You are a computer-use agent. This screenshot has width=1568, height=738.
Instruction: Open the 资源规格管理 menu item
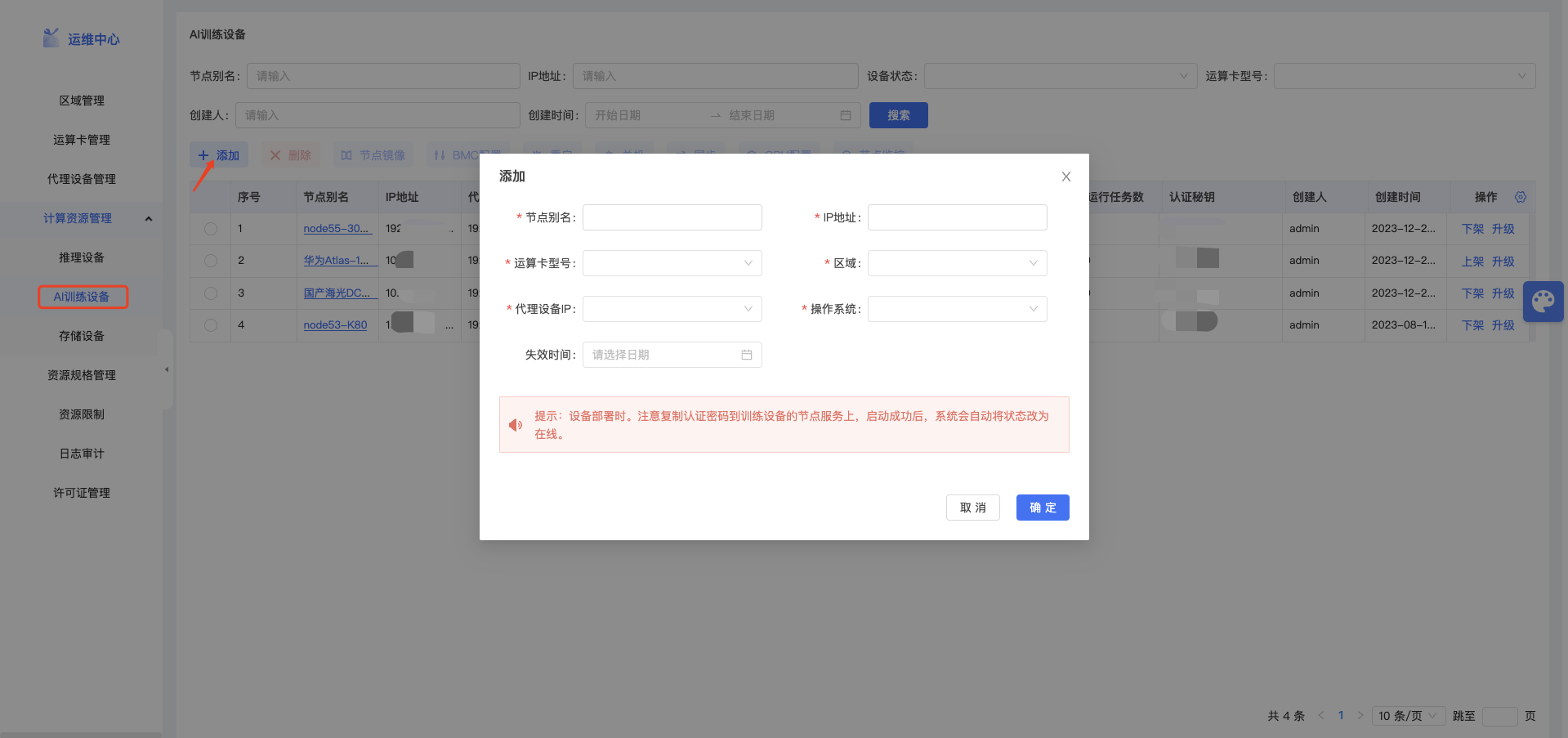(x=82, y=375)
